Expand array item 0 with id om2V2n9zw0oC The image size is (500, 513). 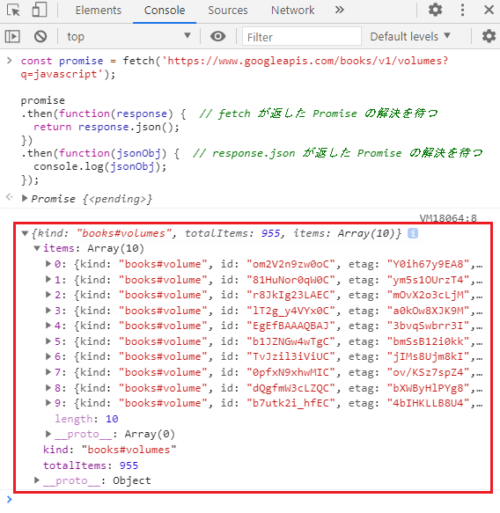[48, 264]
